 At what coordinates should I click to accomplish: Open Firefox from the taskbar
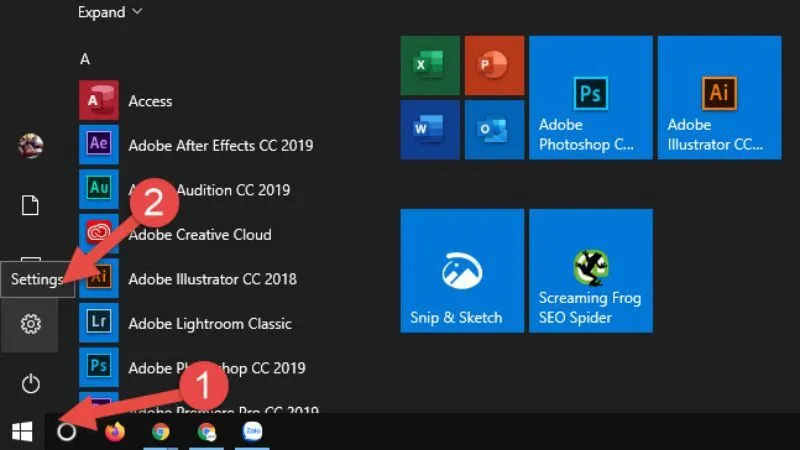(115, 432)
